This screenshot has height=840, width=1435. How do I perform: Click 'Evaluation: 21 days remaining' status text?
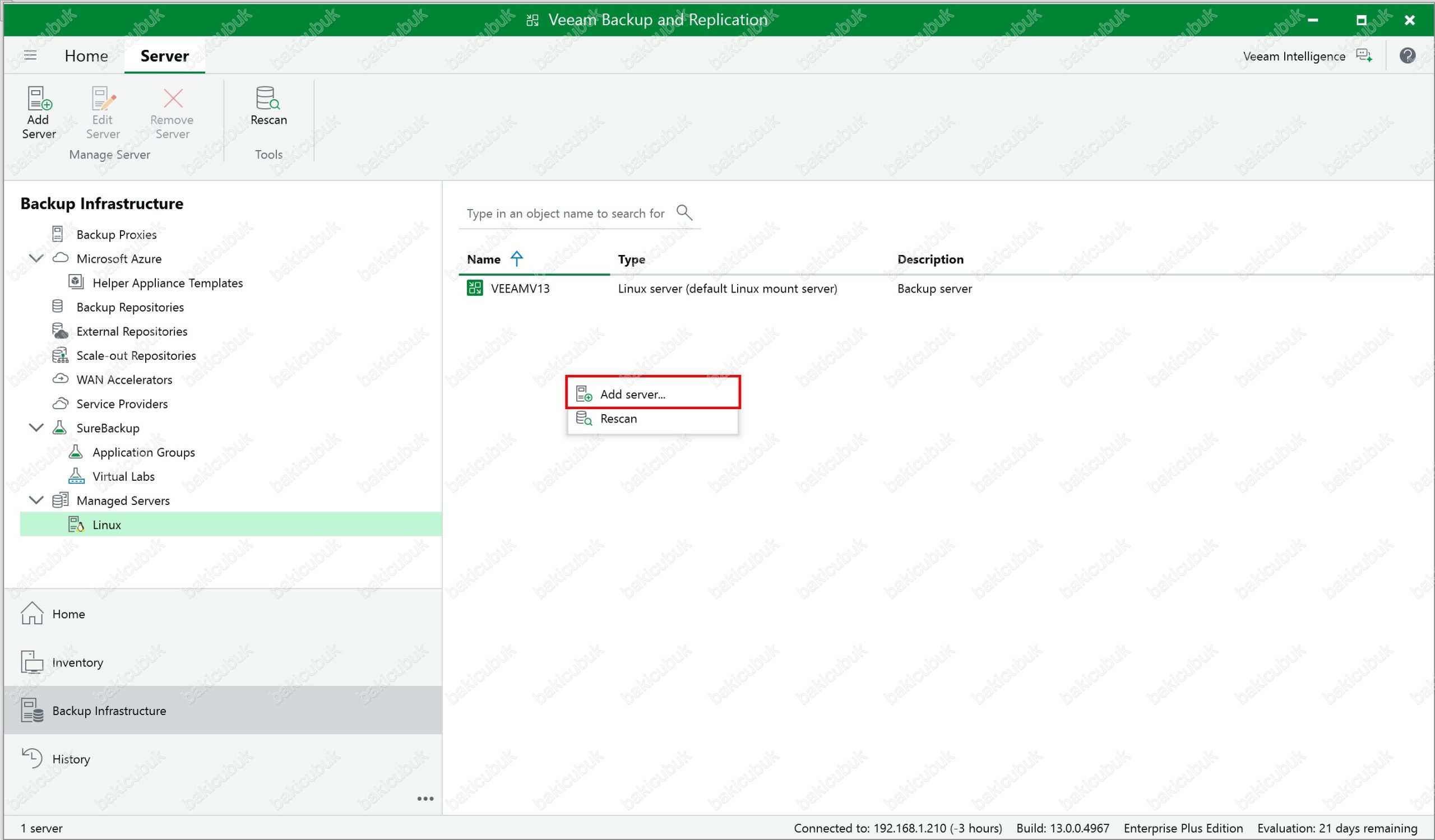coord(1336,828)
